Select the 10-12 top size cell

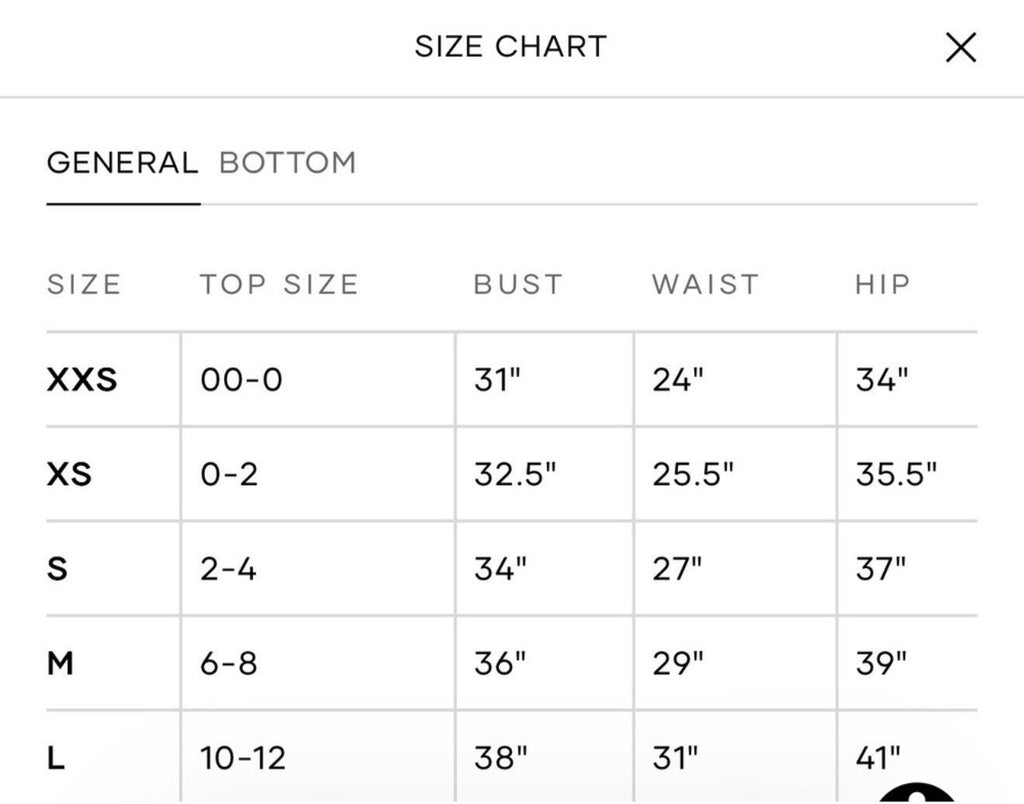[319, 758]
